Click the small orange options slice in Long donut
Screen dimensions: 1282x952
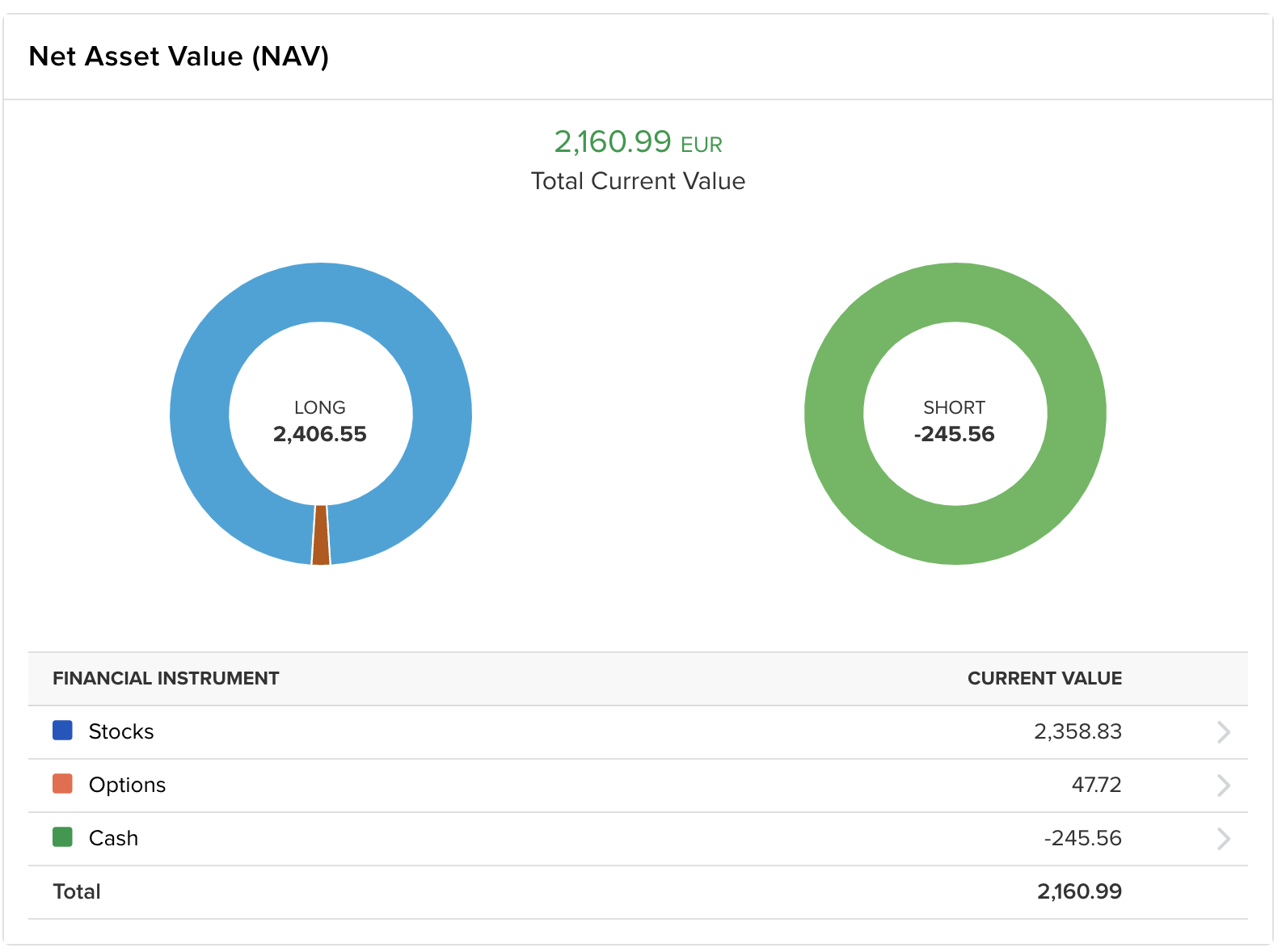321,536
